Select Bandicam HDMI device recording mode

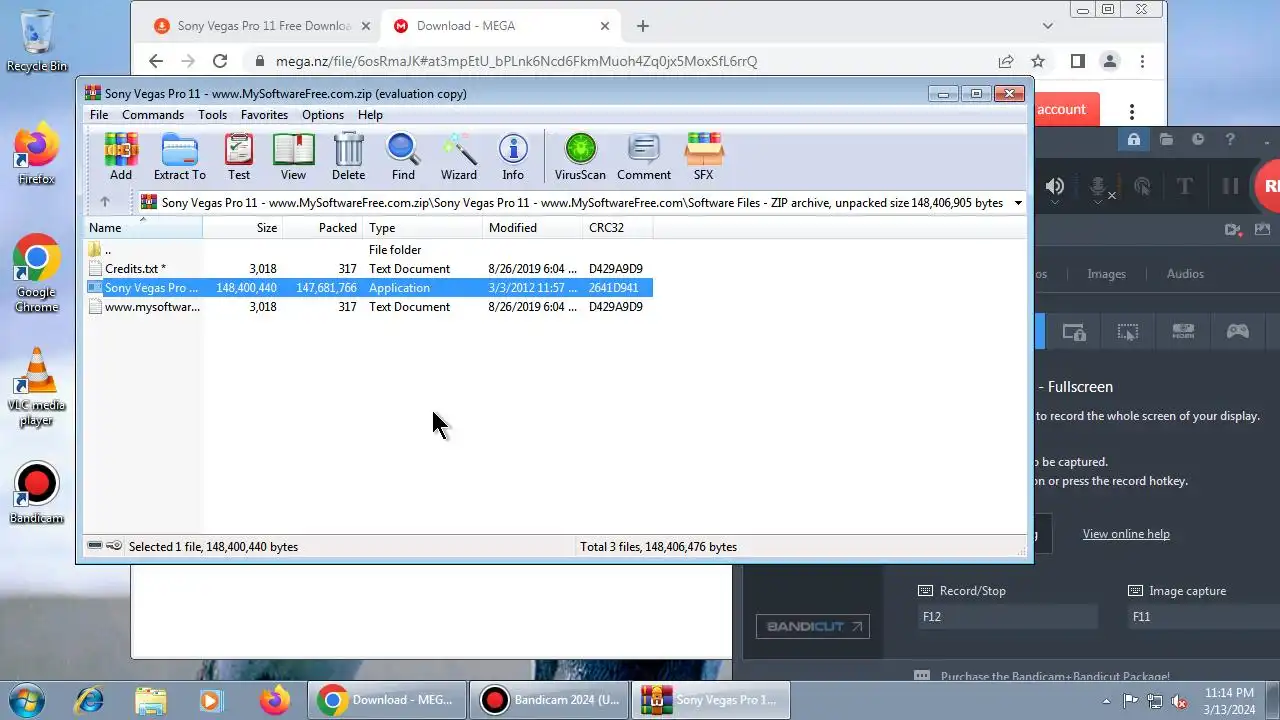point(1183,332)
